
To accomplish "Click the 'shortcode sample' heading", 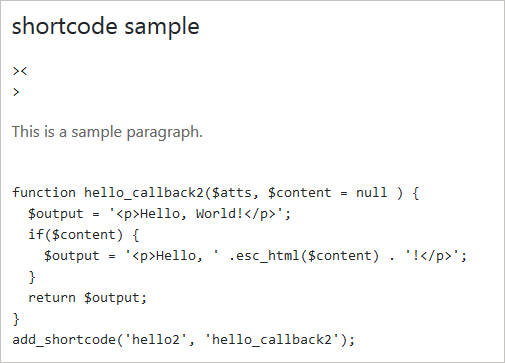I will tap(106, 26).
